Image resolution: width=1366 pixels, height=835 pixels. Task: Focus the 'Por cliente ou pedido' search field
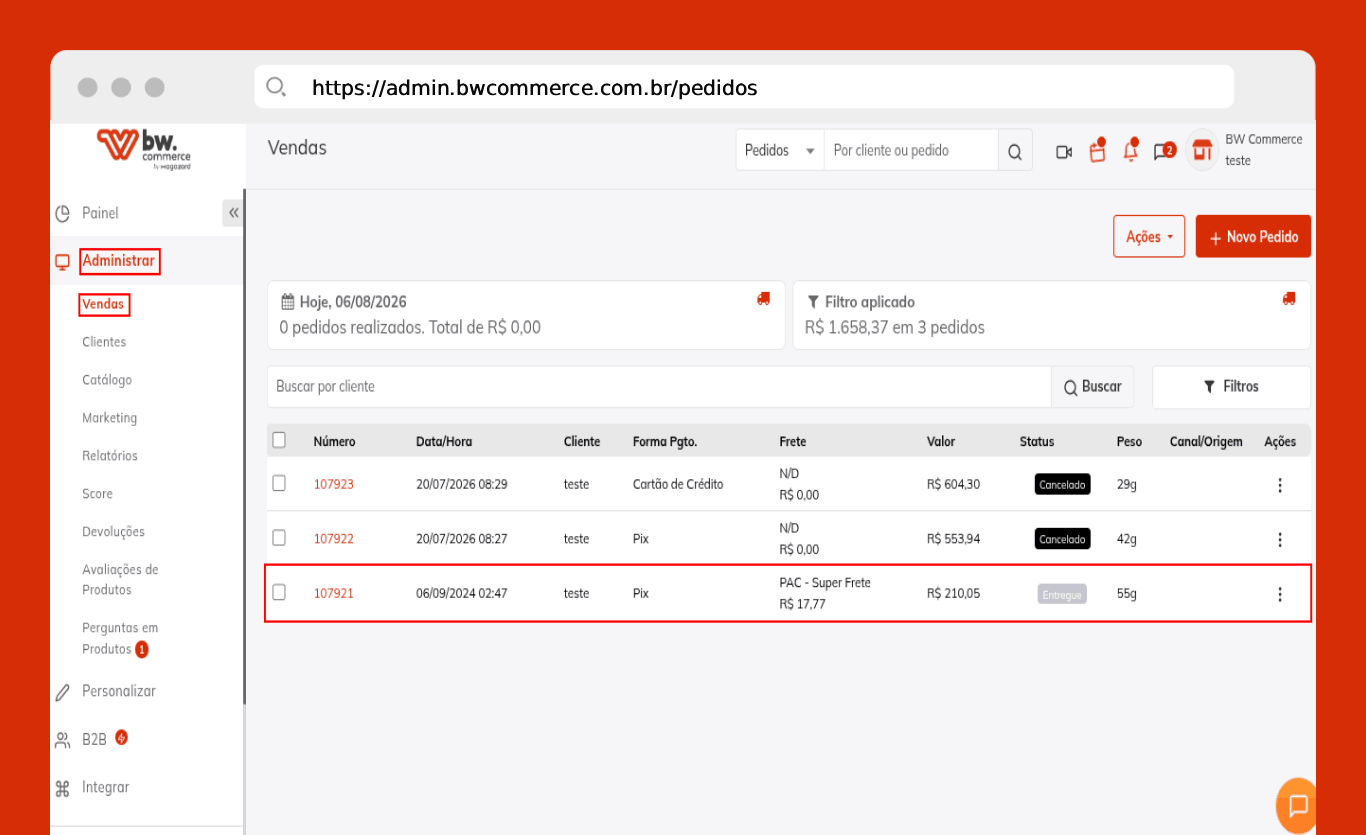[911, 151]
